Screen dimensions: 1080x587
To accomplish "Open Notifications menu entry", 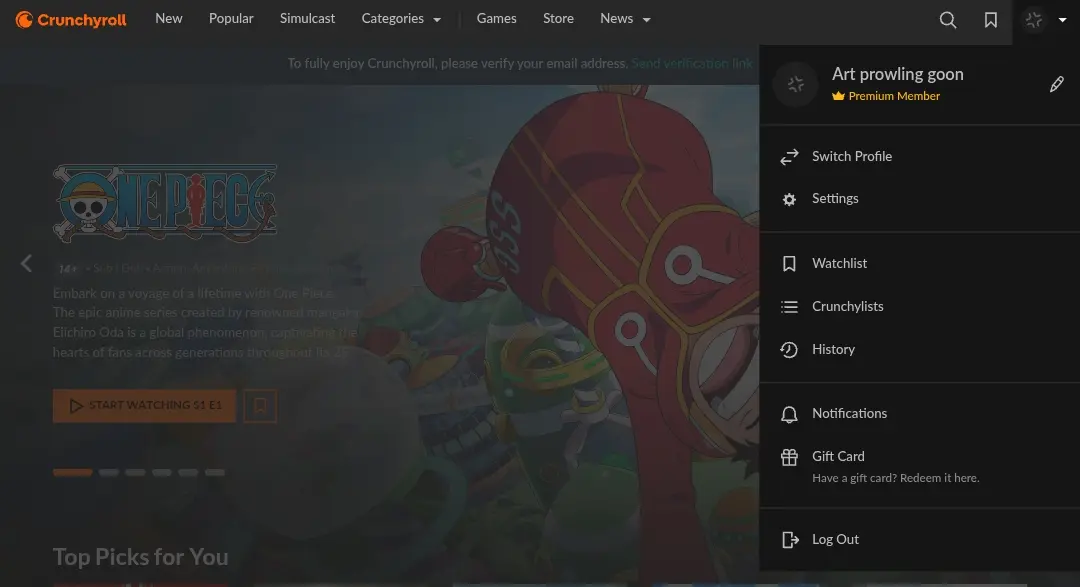I will pyautogui.click(x=920, y=413).
